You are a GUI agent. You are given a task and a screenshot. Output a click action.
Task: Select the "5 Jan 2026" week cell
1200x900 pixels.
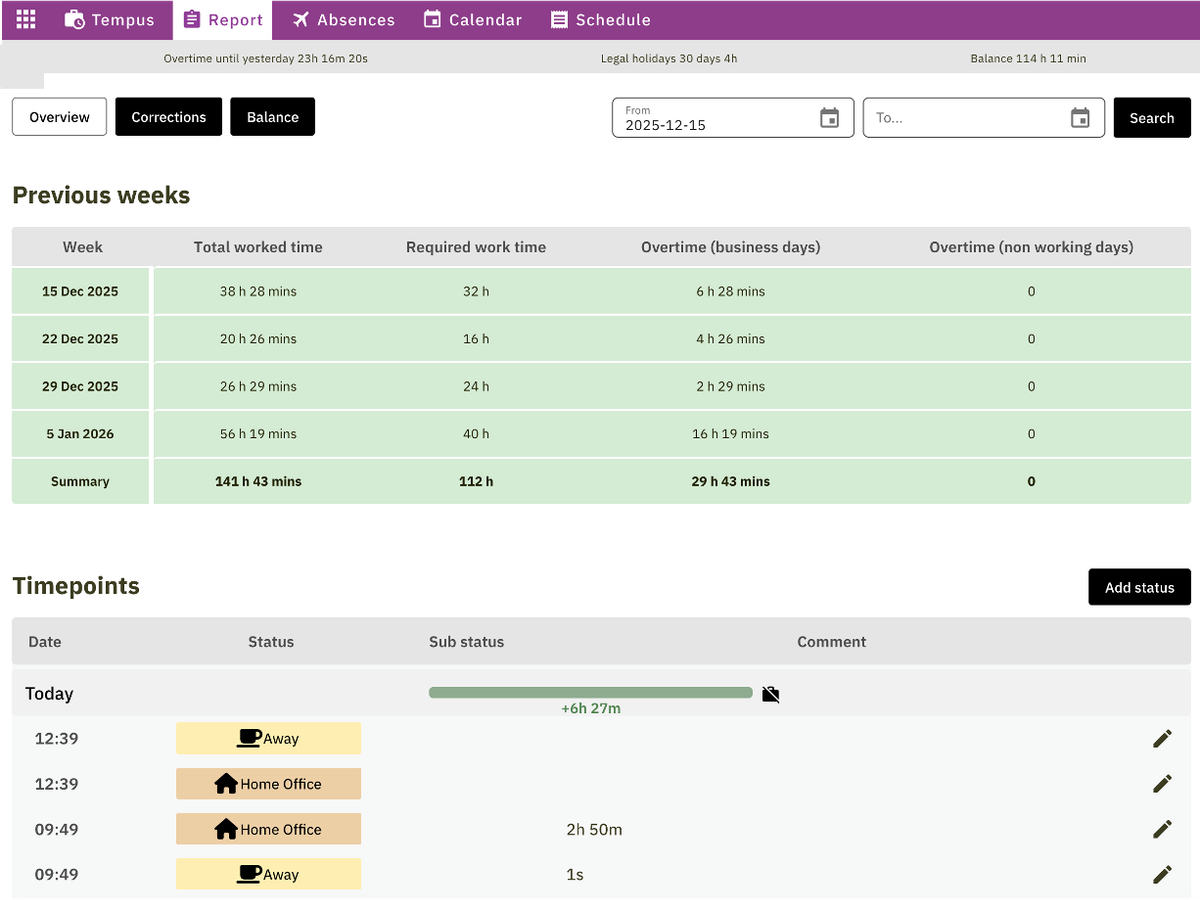click(80, 434)
